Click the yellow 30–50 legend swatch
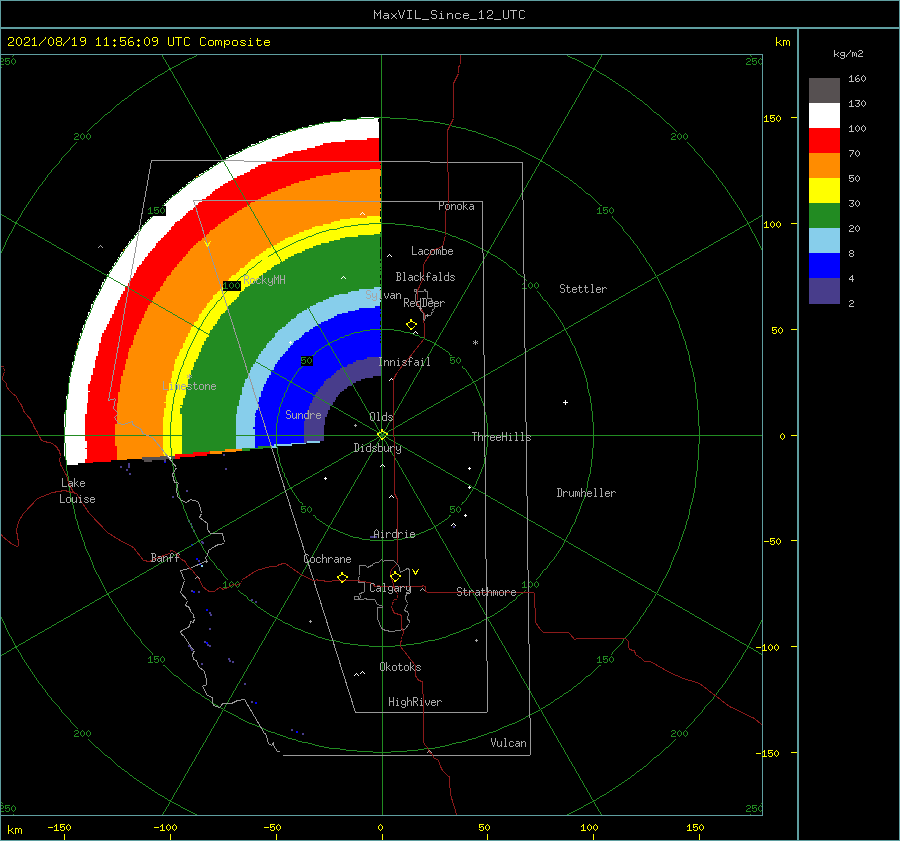Image resolution: width=900 pixels, height=841 pixels. pos(824,191)
